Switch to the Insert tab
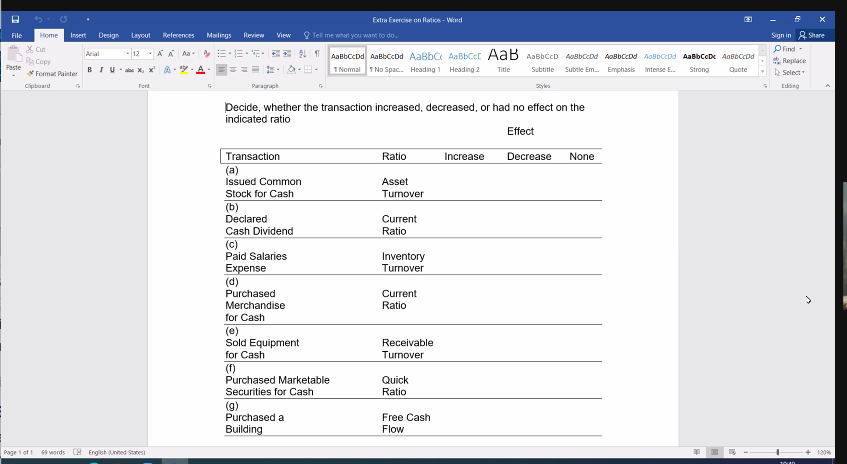Image resolution: width=847 pixels, height=464 pixels. (78, 35)
